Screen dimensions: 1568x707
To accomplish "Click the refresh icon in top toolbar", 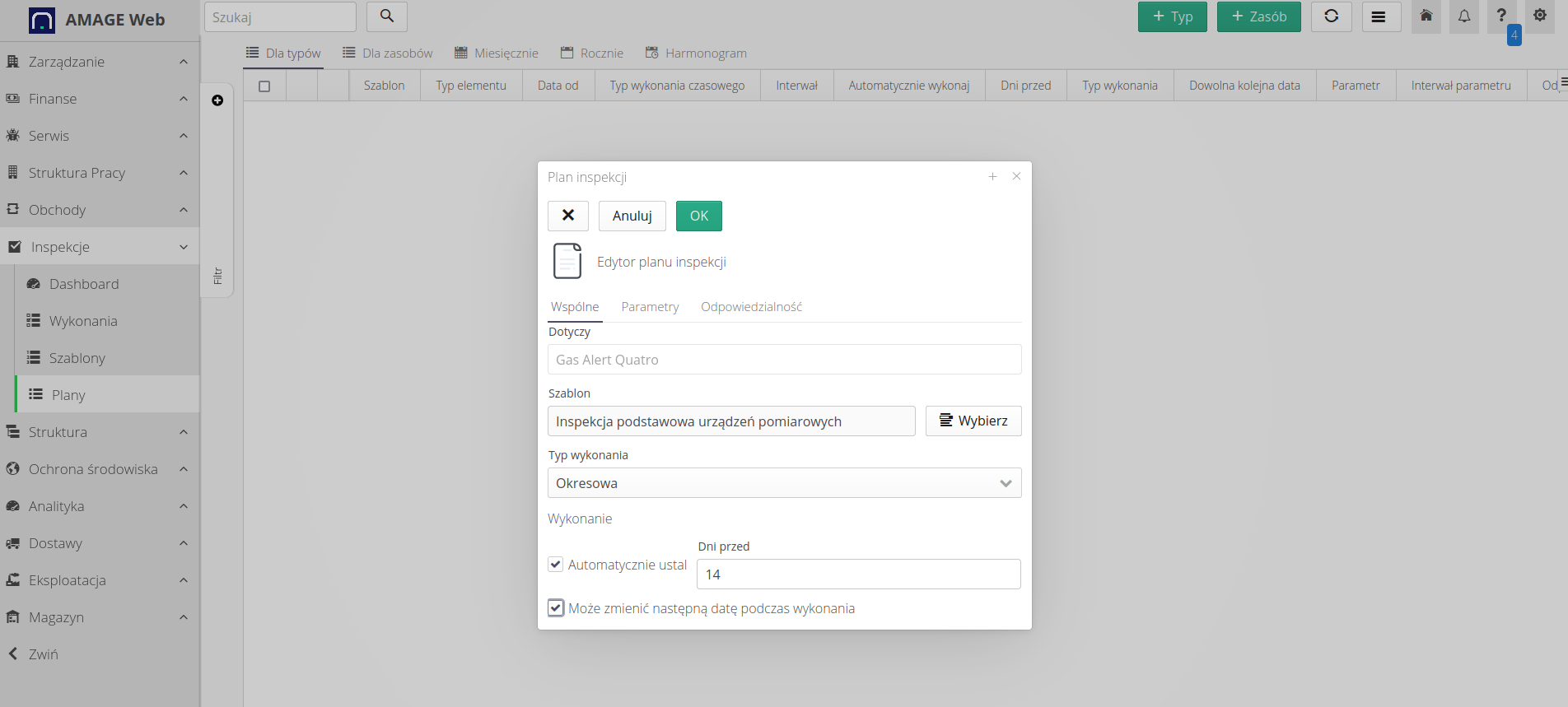I will point(1331,16).
